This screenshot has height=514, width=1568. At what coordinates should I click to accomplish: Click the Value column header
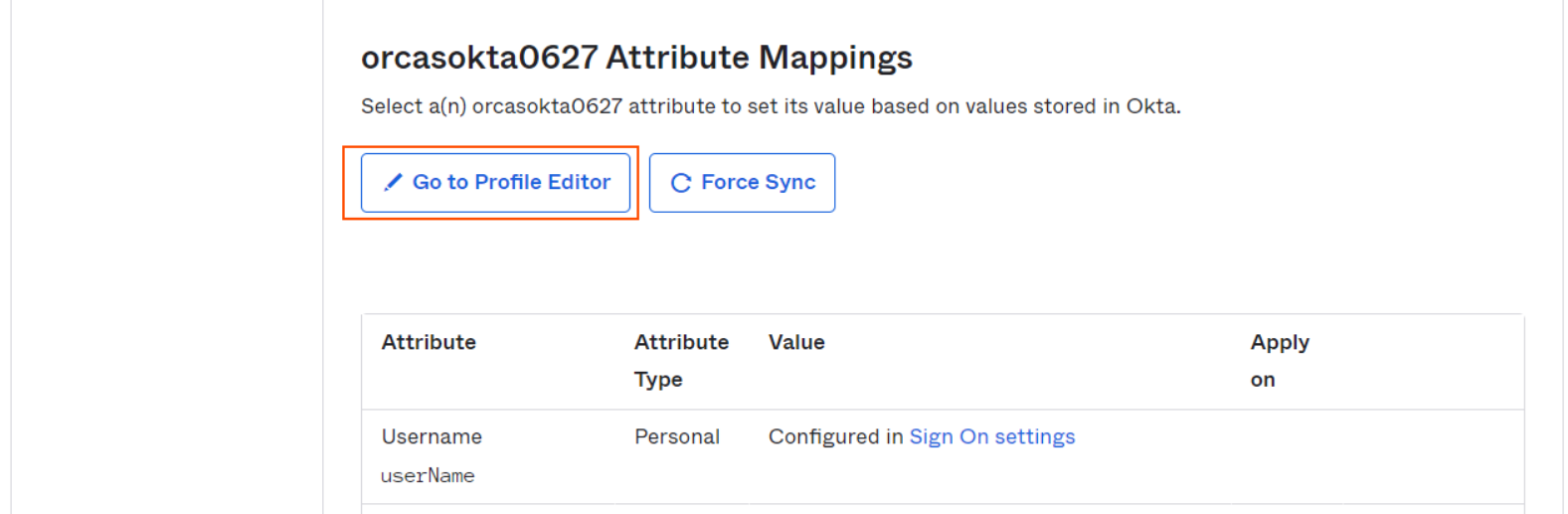[x=796, y=342]
